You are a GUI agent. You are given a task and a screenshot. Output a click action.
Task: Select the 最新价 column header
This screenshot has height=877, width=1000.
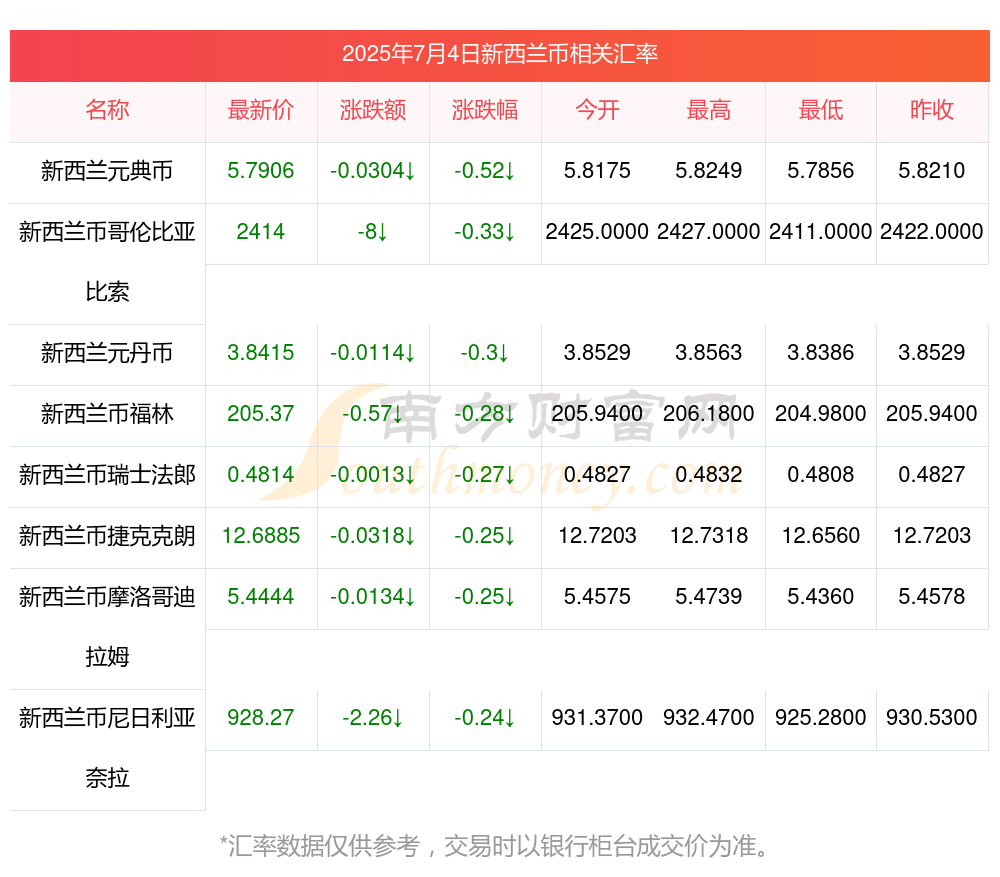pyautogui.click(x=261, y=110)
